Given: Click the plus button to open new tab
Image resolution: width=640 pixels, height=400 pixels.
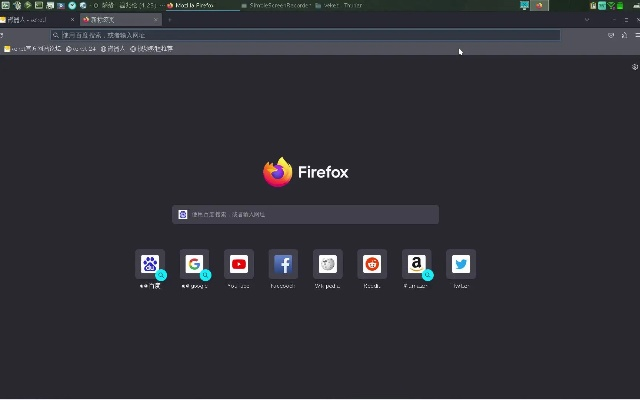Looking at the screenshot, I should point(169,20).
